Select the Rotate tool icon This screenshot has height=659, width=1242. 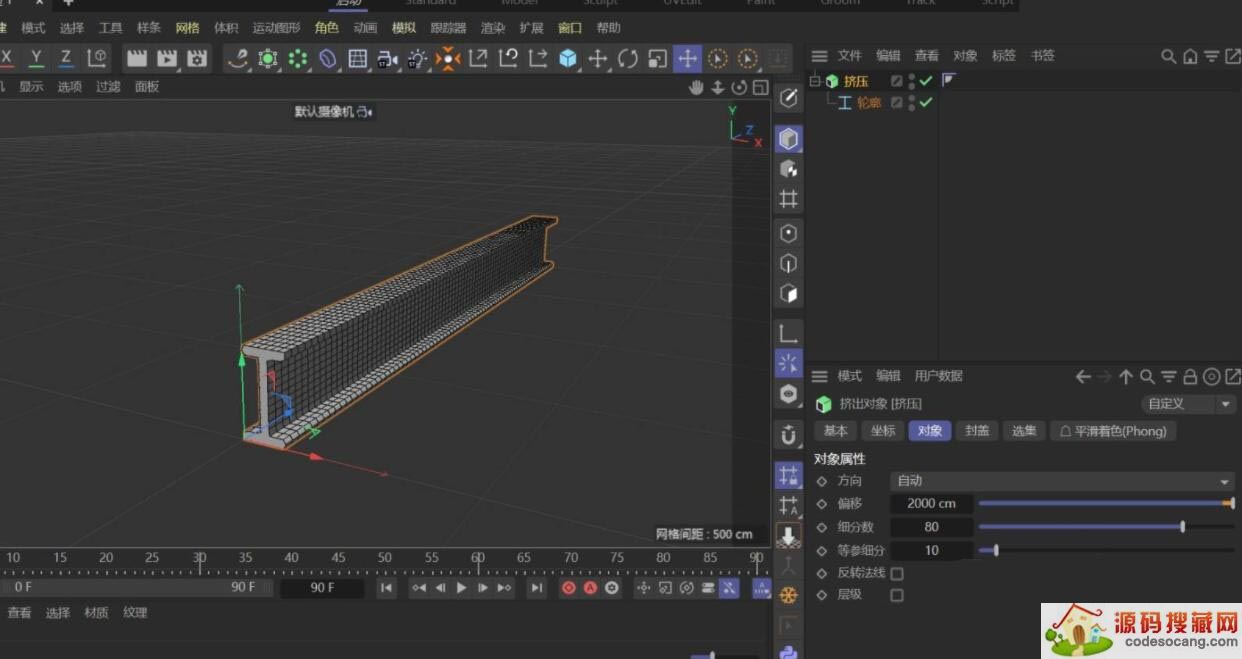[x=627, y=59]
